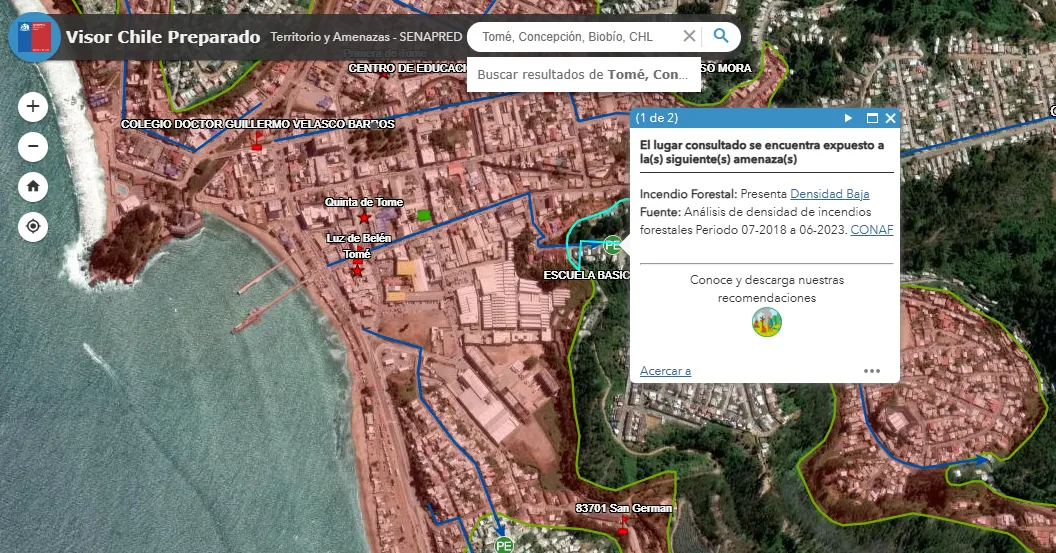Go to next popup result
The height and width of the screenshot is (553, 1056).
tap(849, 118)
